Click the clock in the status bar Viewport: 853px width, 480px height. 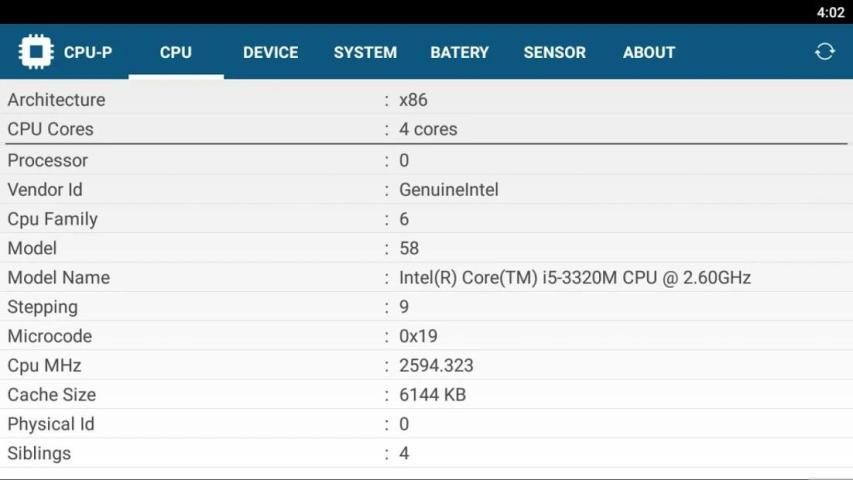coord(830,12)
